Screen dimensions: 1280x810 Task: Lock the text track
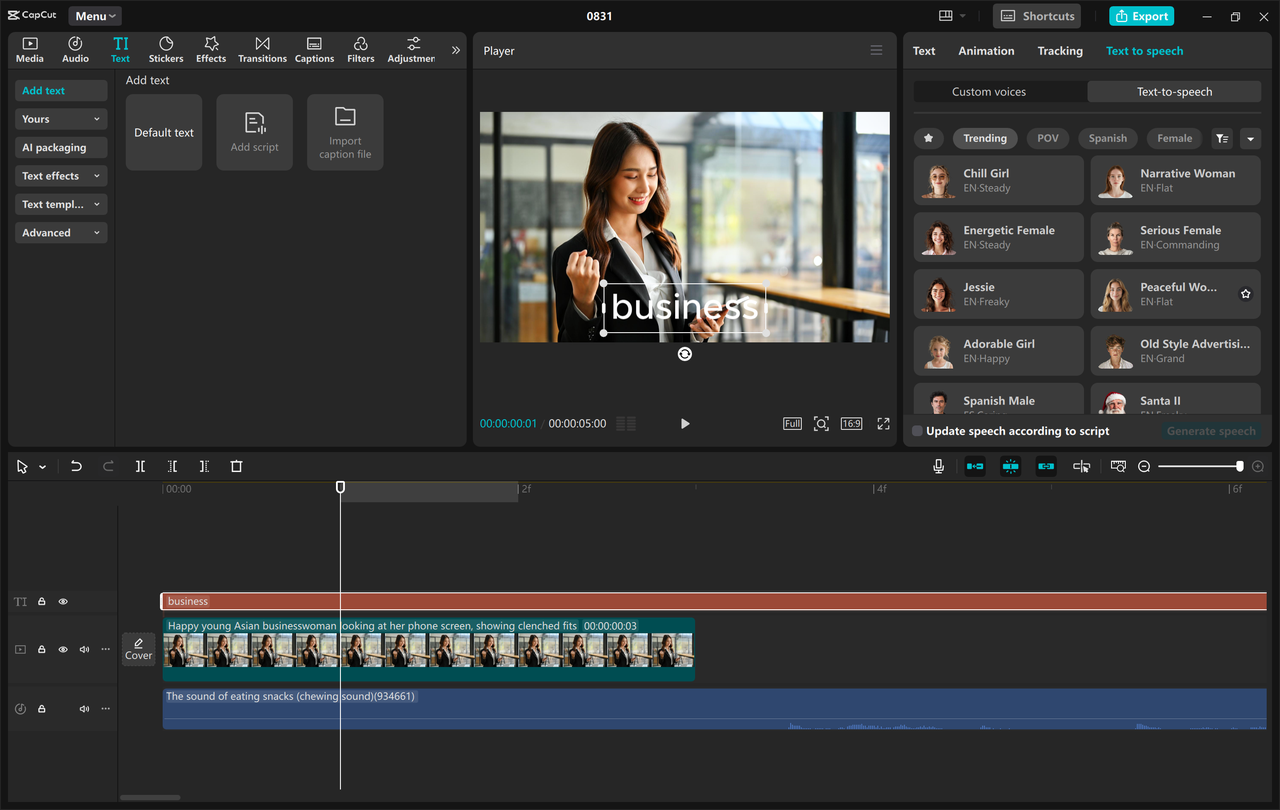[41, 601]
